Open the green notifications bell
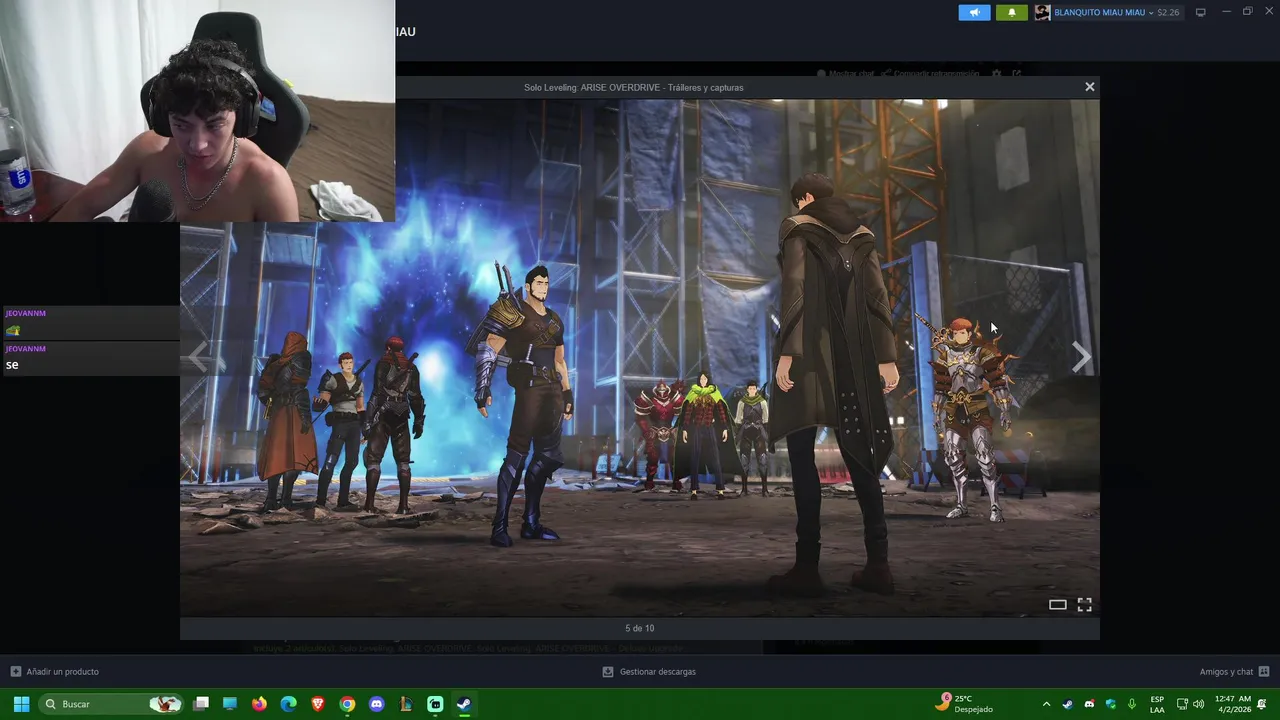 [x=1011, y=12]
